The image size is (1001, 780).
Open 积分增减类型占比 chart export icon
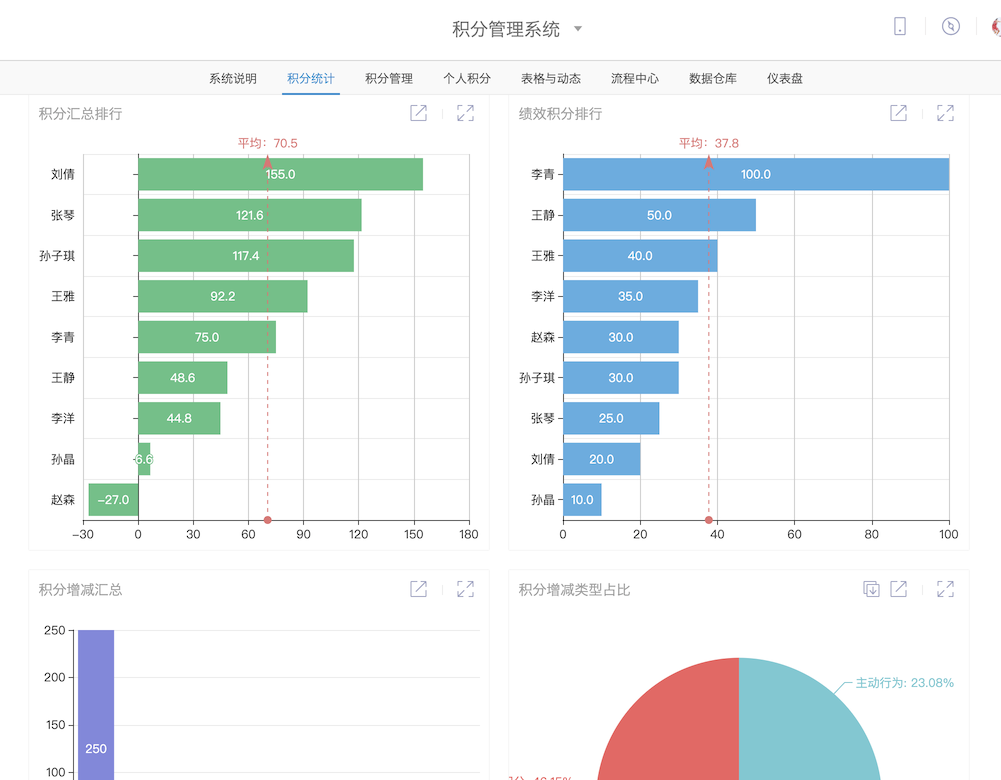898,589
